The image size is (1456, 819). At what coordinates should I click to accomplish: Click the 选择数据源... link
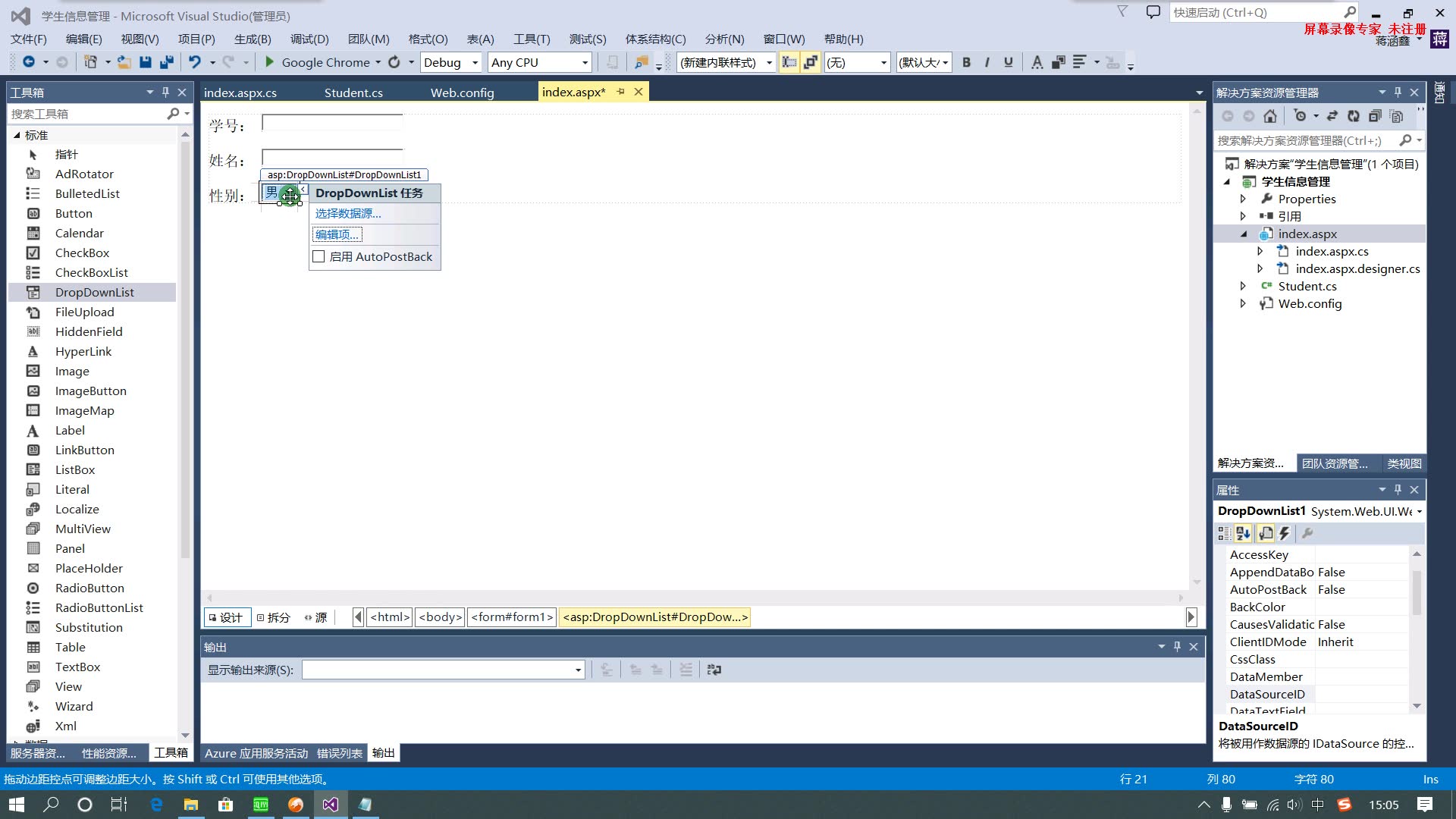point(348,213)
